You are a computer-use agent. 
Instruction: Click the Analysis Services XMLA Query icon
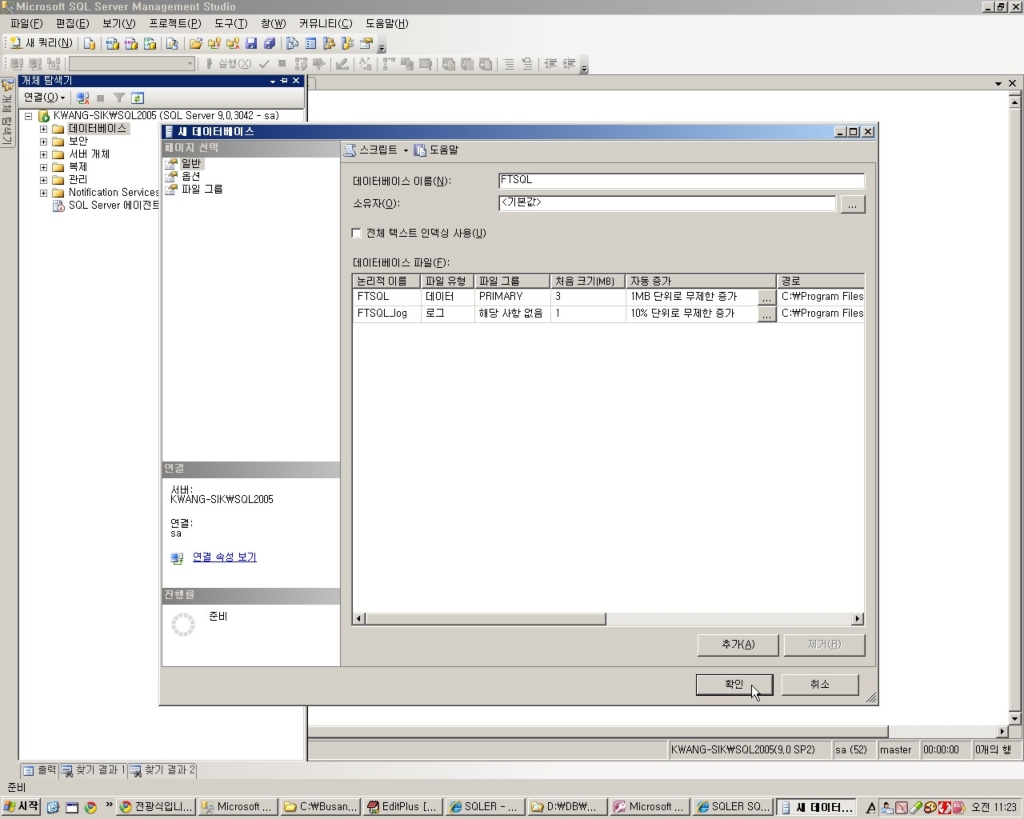point(150,44)
